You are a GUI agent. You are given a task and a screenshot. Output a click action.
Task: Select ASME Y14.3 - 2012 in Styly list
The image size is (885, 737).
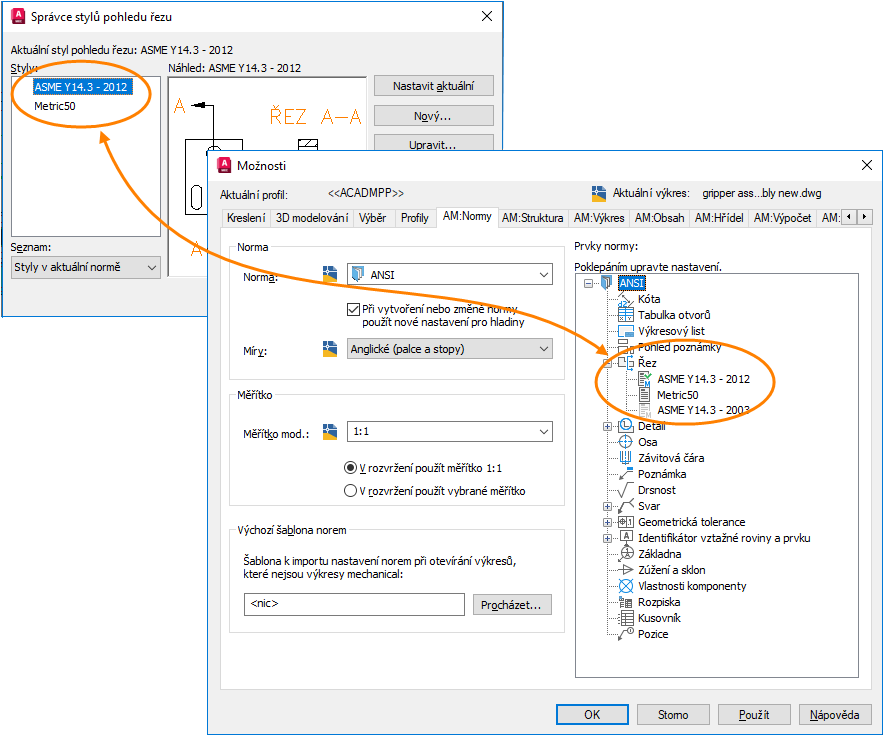pos(81,87)
